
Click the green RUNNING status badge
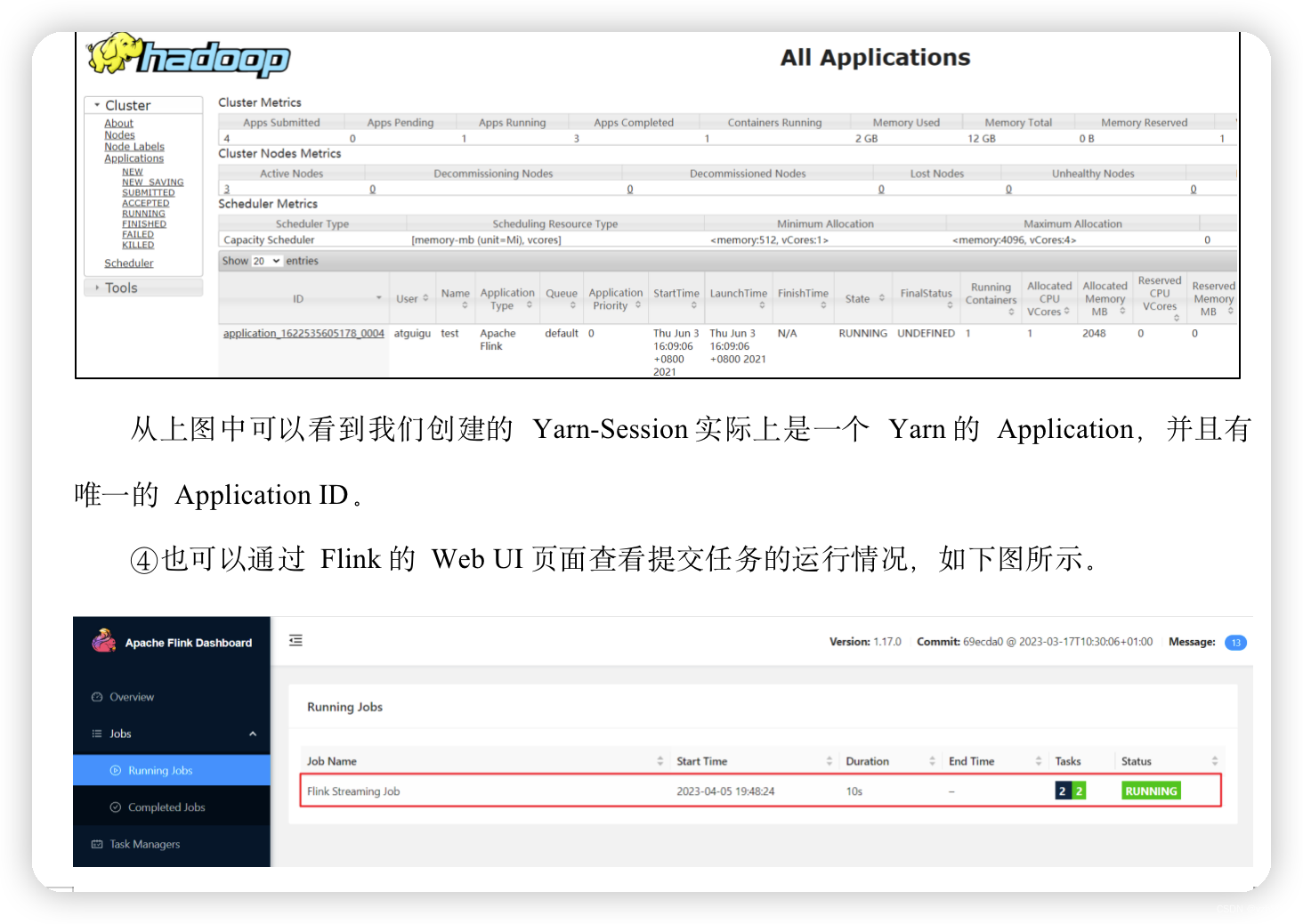click(x=1151, y=790)
